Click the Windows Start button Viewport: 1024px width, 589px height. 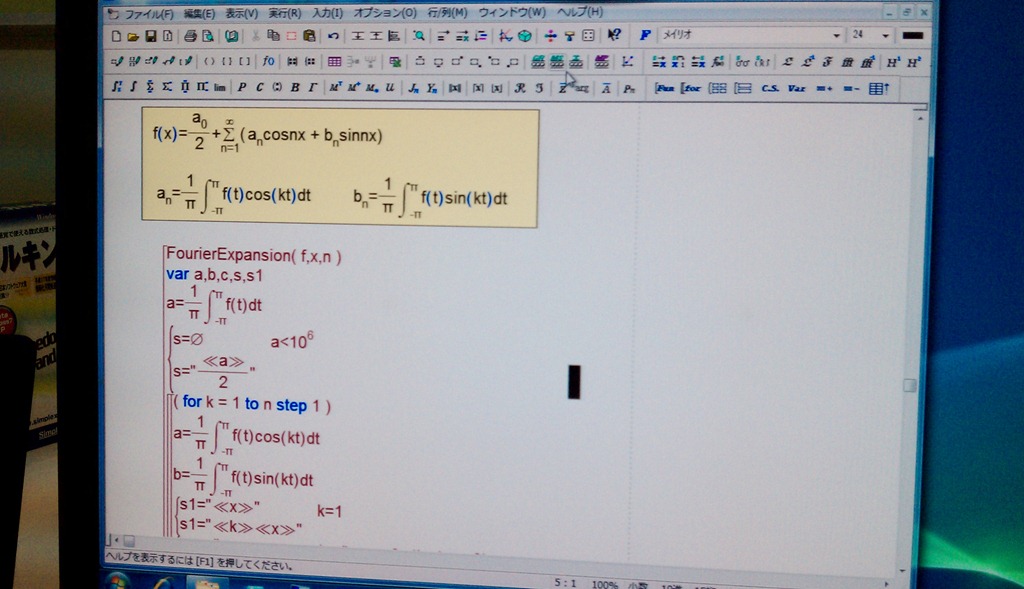coord(117,581)
